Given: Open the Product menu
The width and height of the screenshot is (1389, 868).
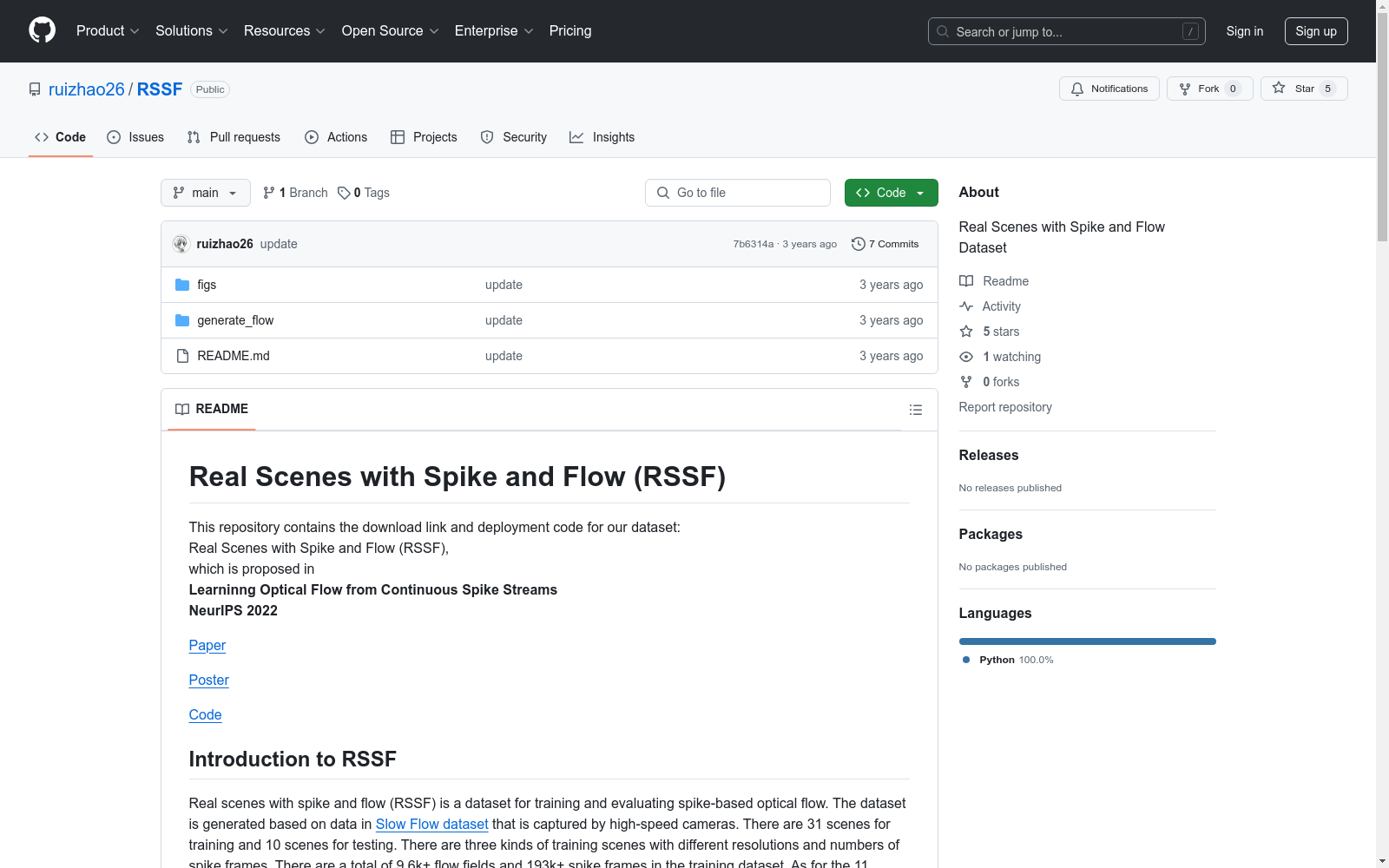Looking at the screenshot, I should pos(108,31).
